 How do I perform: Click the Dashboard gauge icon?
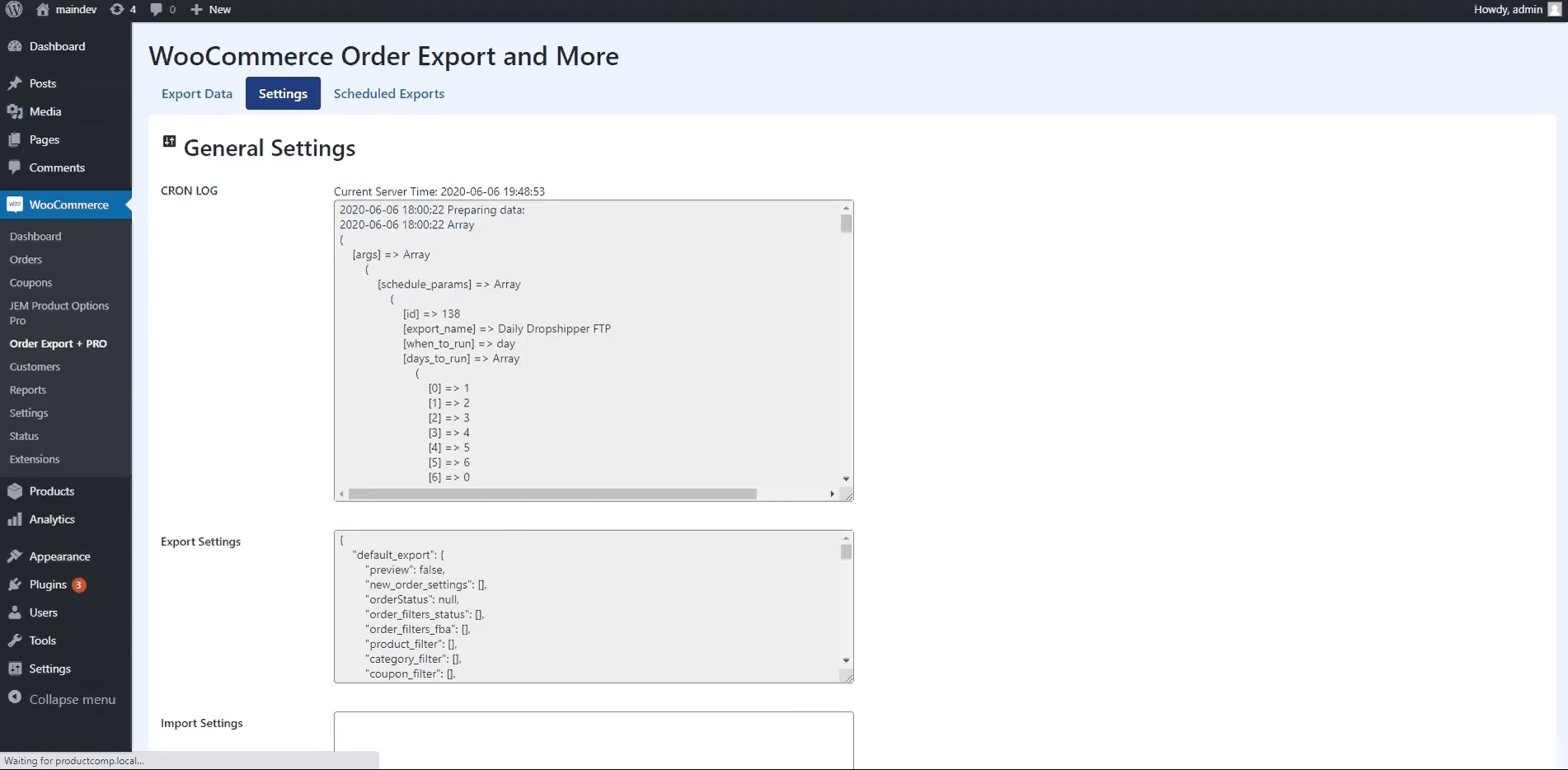[x=15, y=46]
